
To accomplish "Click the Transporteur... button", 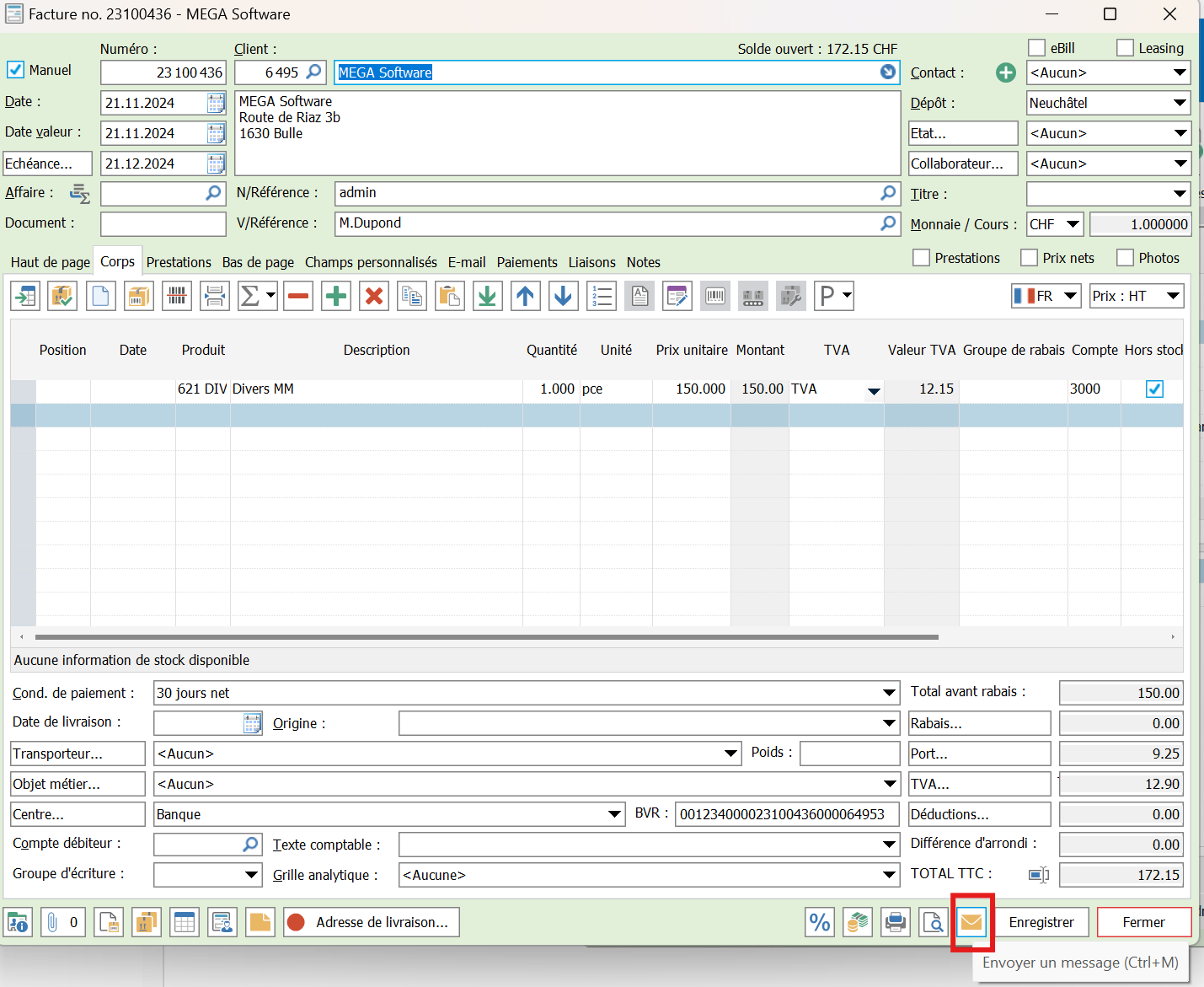I will click(78, 754).
